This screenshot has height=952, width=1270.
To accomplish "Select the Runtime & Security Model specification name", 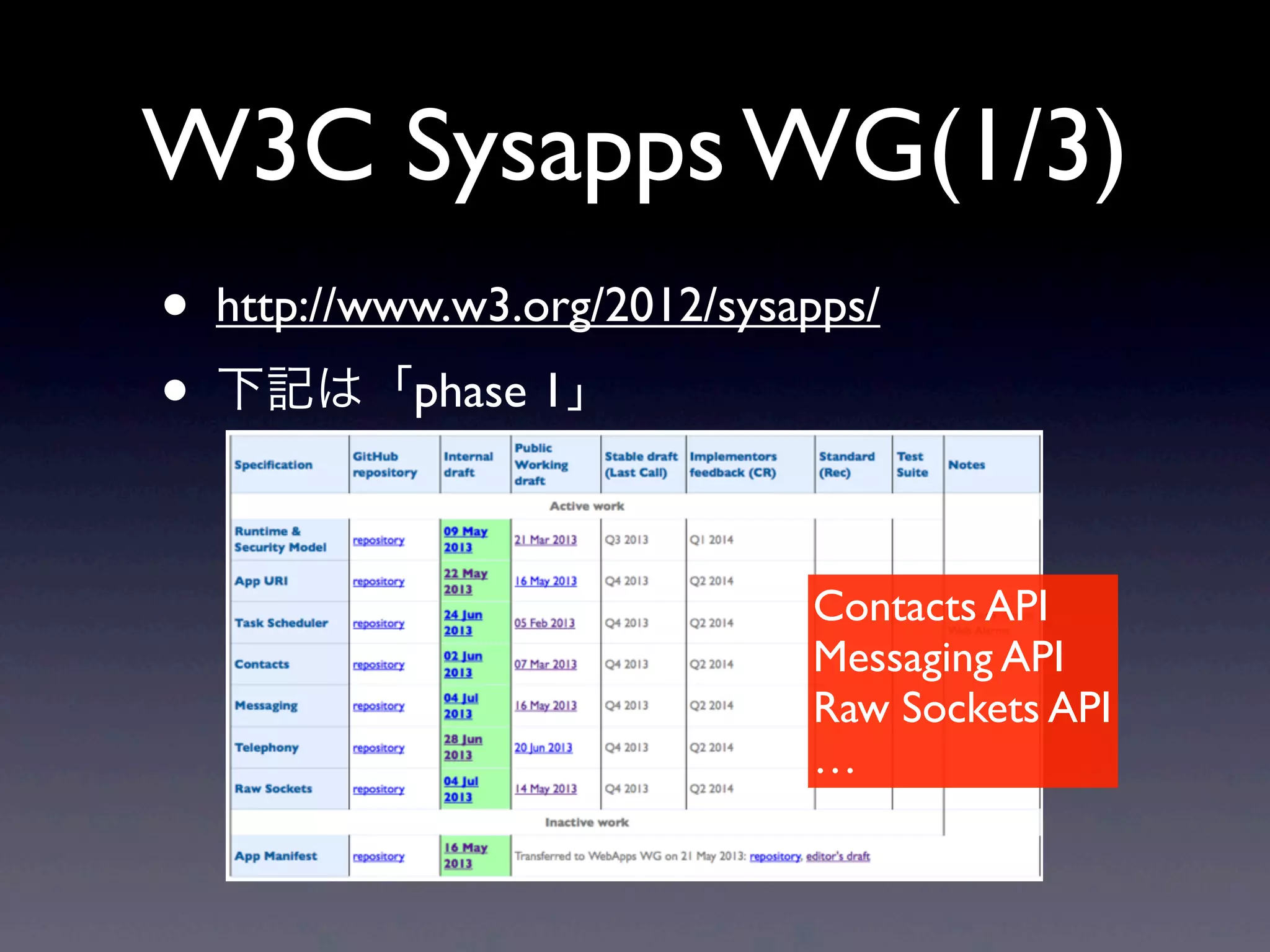I will tap(280, 539).
